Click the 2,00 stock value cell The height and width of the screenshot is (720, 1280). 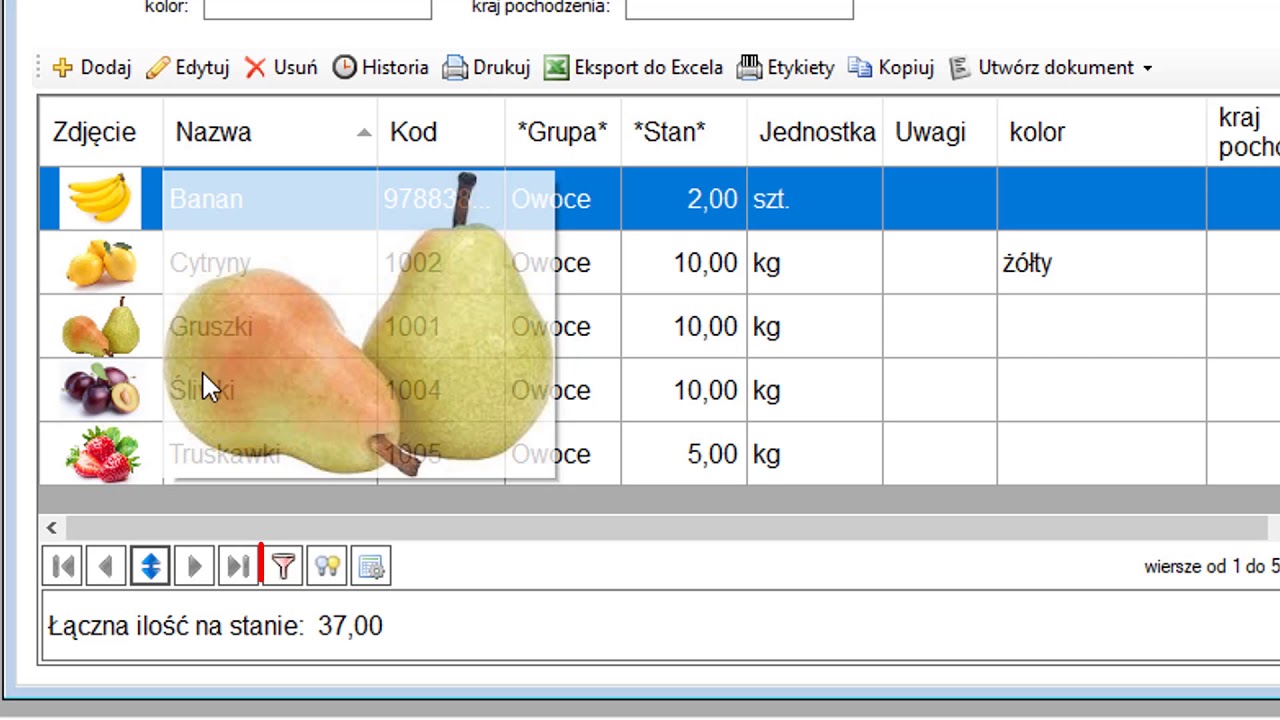[x=684, y=199]
